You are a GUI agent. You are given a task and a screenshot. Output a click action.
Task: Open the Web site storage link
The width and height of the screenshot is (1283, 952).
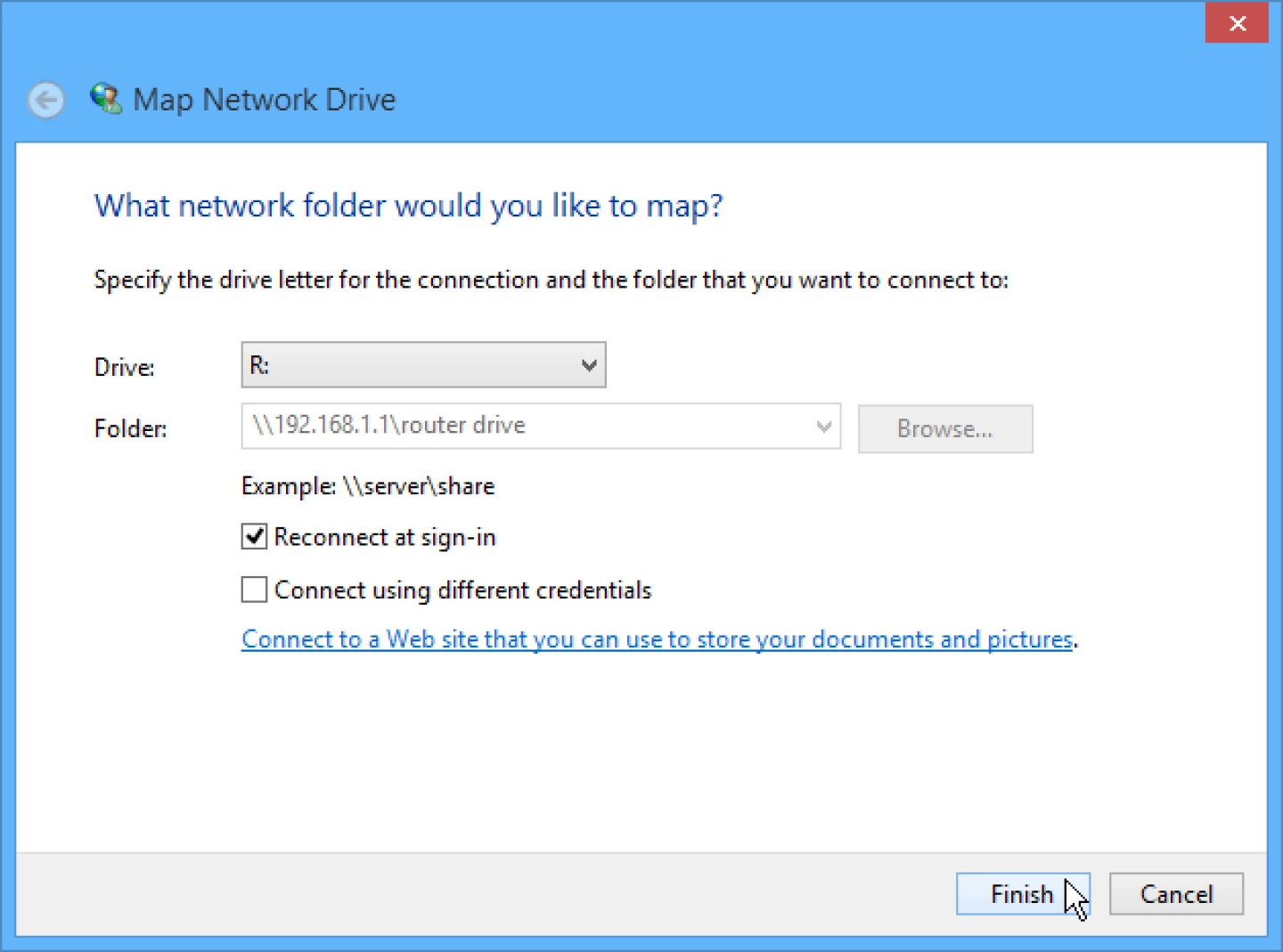coord(657,639)
